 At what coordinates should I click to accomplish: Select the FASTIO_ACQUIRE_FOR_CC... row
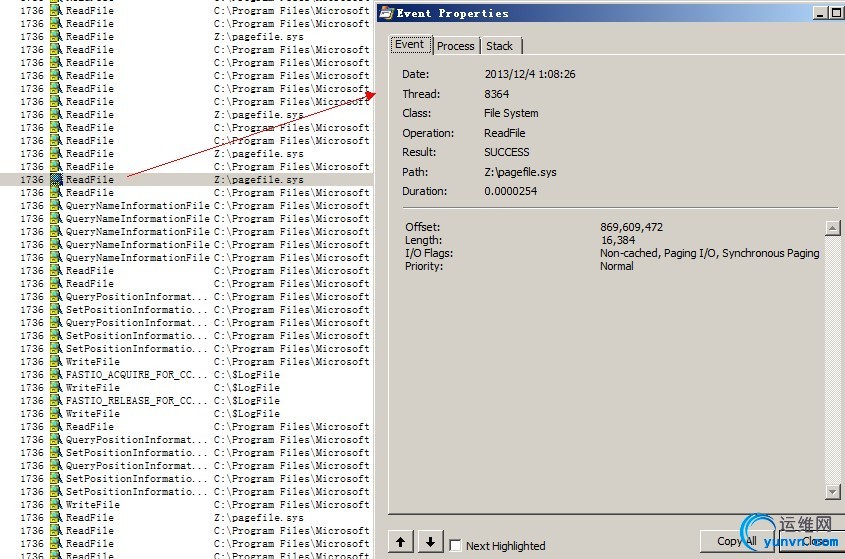(x=186, y=375)
